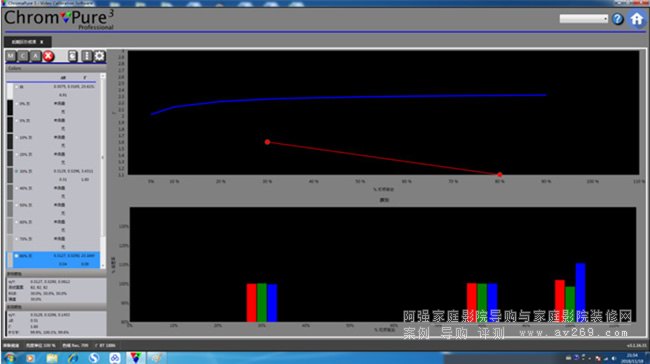Open the settings gear icon

click(99, 56)
